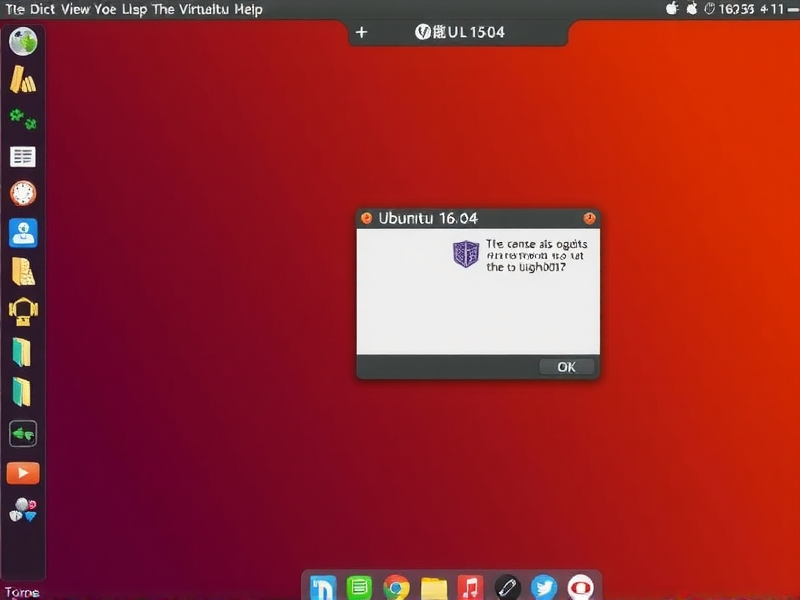Screen dimensions: 800x600
Task: Open a new tab with the plus button
Action: click(x=362, y=32)
